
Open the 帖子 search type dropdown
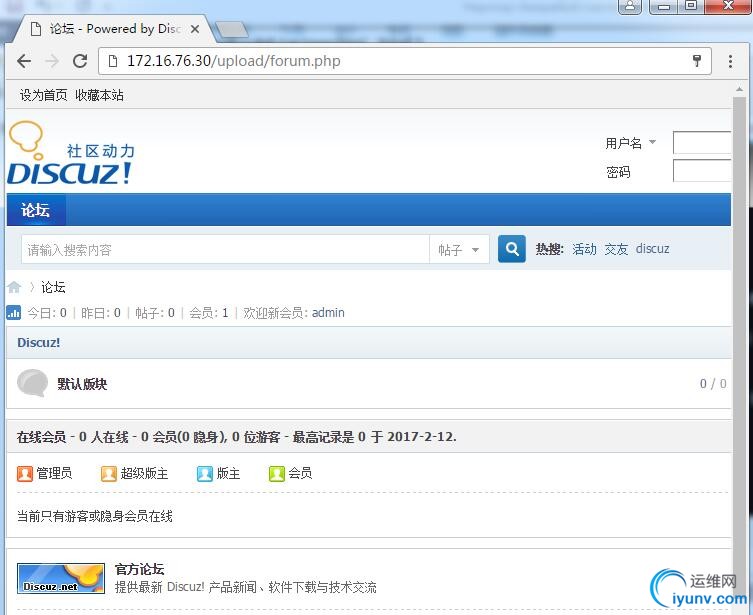(459, 250)
